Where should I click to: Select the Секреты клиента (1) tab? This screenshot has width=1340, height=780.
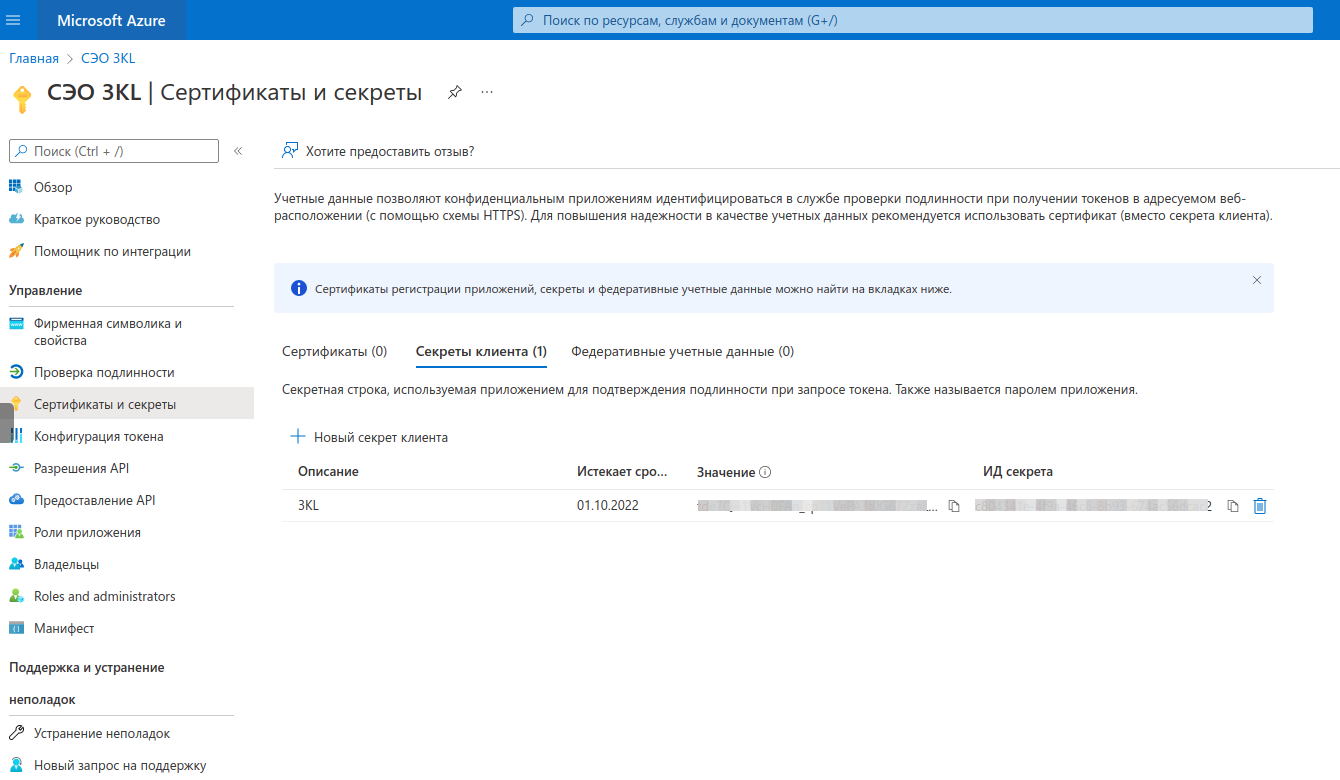point(481,351)
